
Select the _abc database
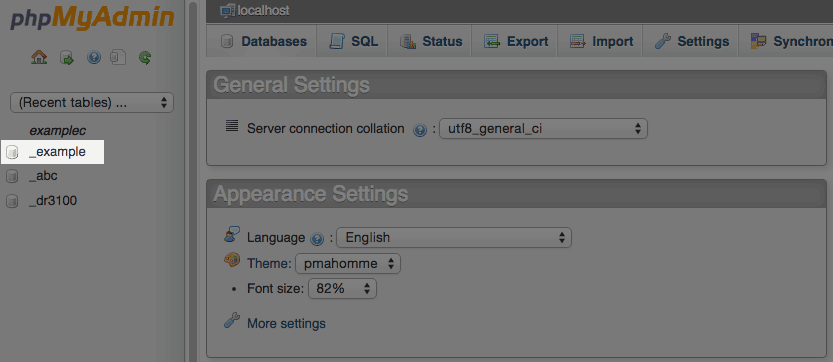(x=43, y=176)
